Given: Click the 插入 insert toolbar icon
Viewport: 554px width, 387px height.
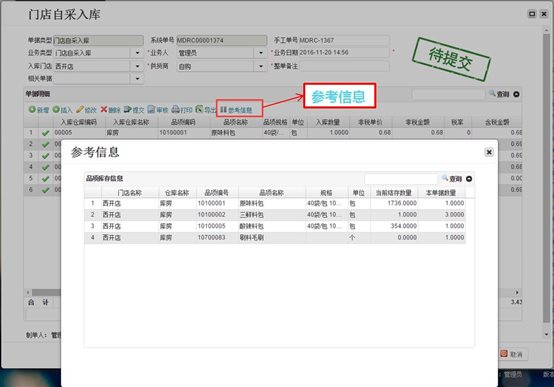Looking at the screenshot, I should click(x=56, y=110).
